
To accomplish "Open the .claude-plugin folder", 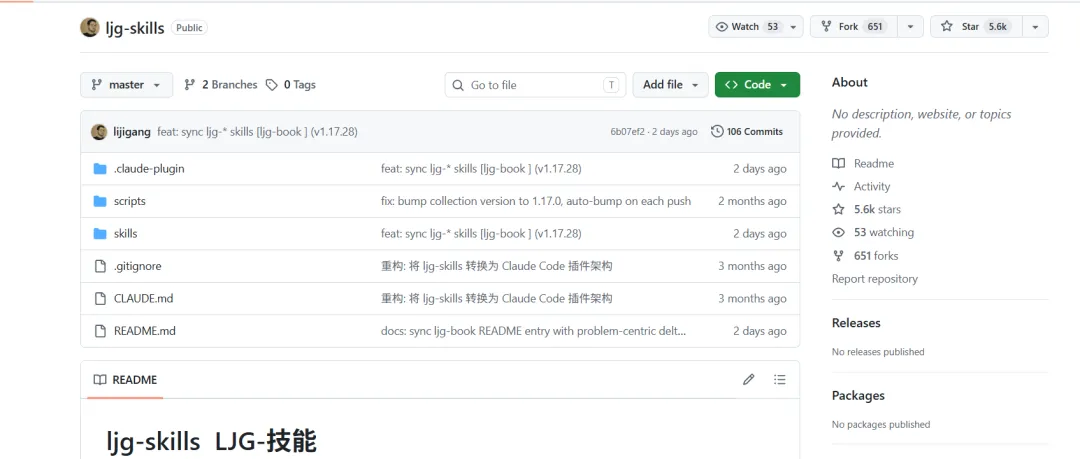I will pyautogui.click(x=149, y=169).
